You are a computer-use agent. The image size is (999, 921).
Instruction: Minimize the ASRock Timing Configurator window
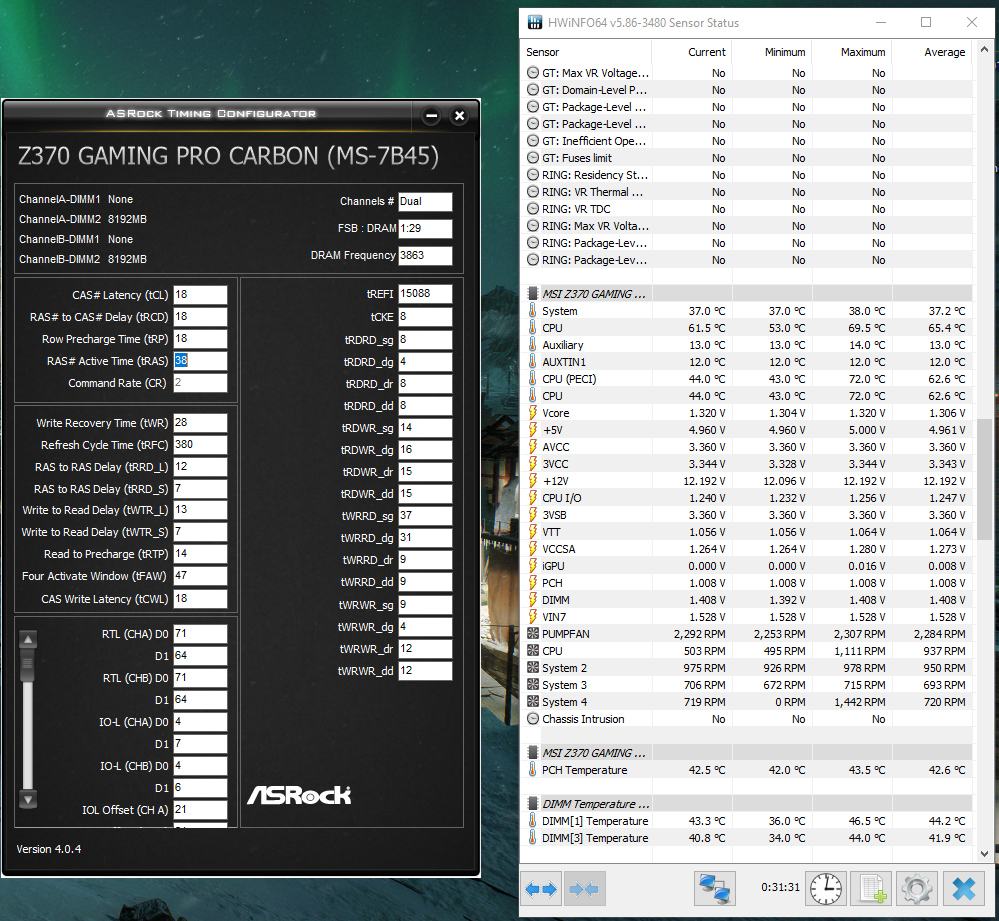[x=431, y=116]
